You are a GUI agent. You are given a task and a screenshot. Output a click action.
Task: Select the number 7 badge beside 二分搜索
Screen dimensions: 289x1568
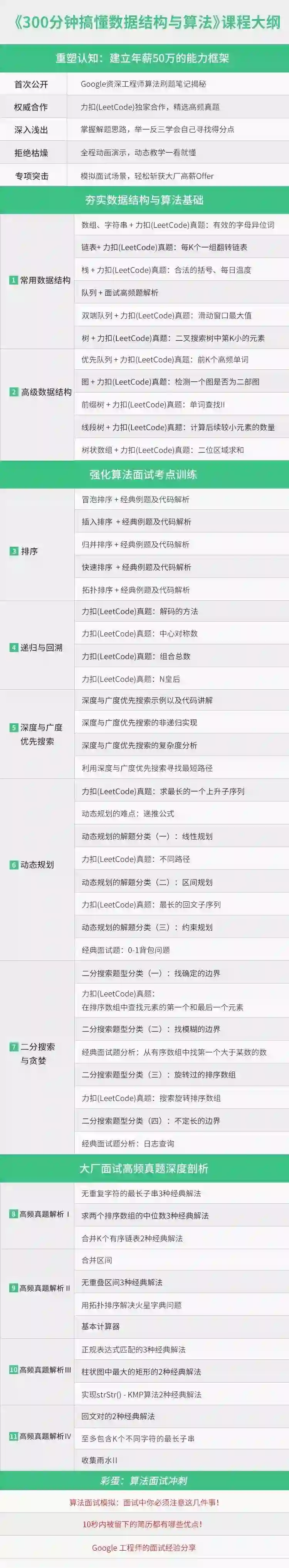click(x=14, y=1046)
